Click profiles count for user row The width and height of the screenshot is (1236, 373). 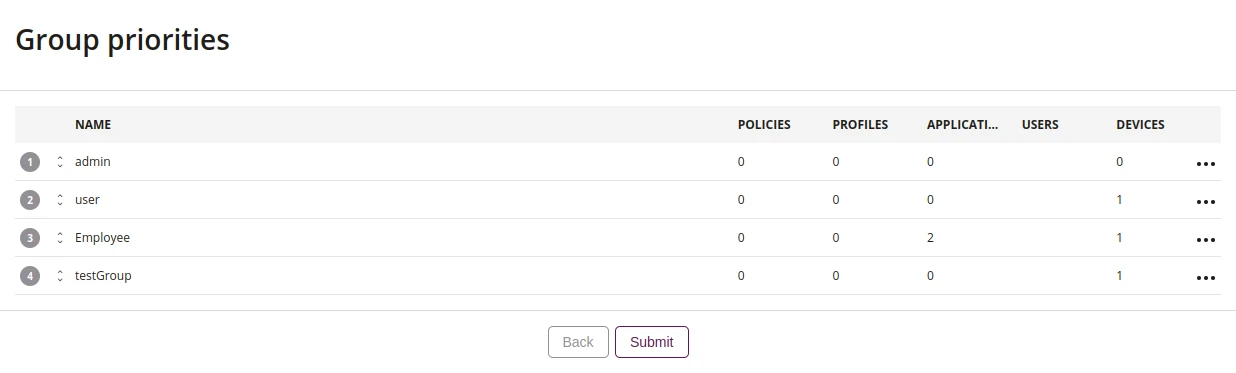[836, 199]
